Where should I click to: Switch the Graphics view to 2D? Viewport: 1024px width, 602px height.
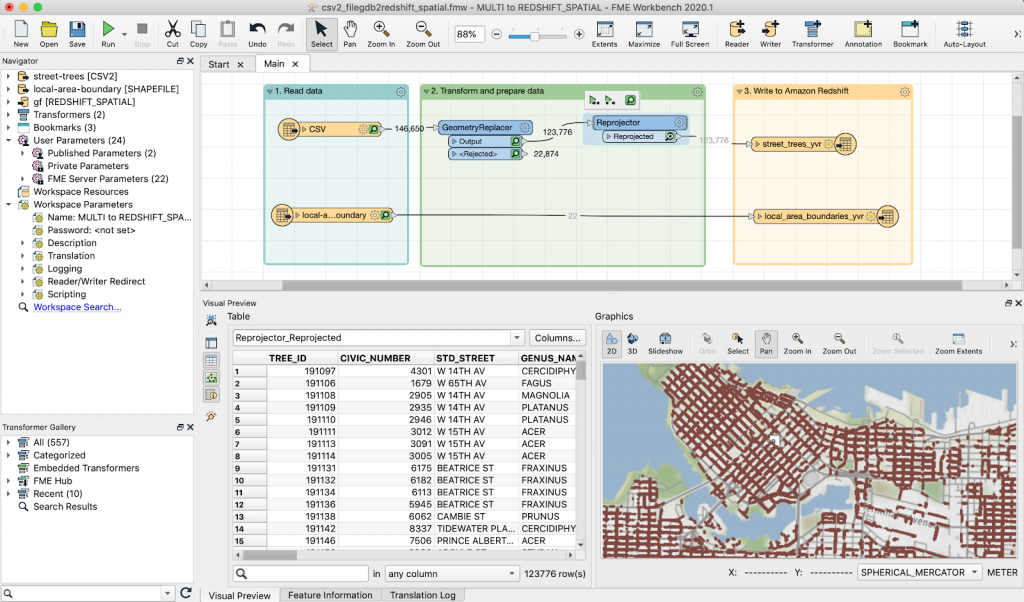point(611,343)
